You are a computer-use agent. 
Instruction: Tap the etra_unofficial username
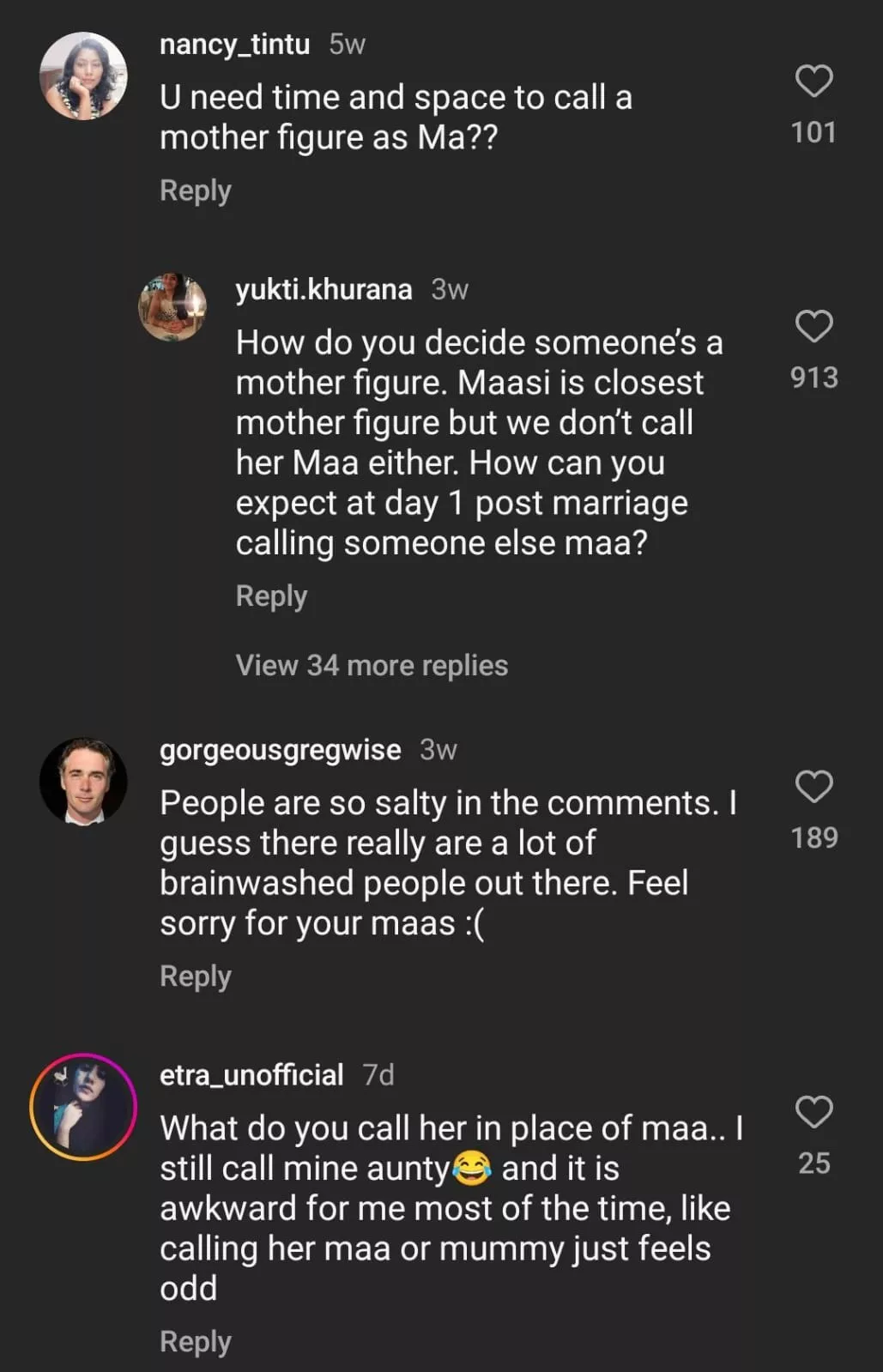pyautogui.click(x=251, y=1075)
